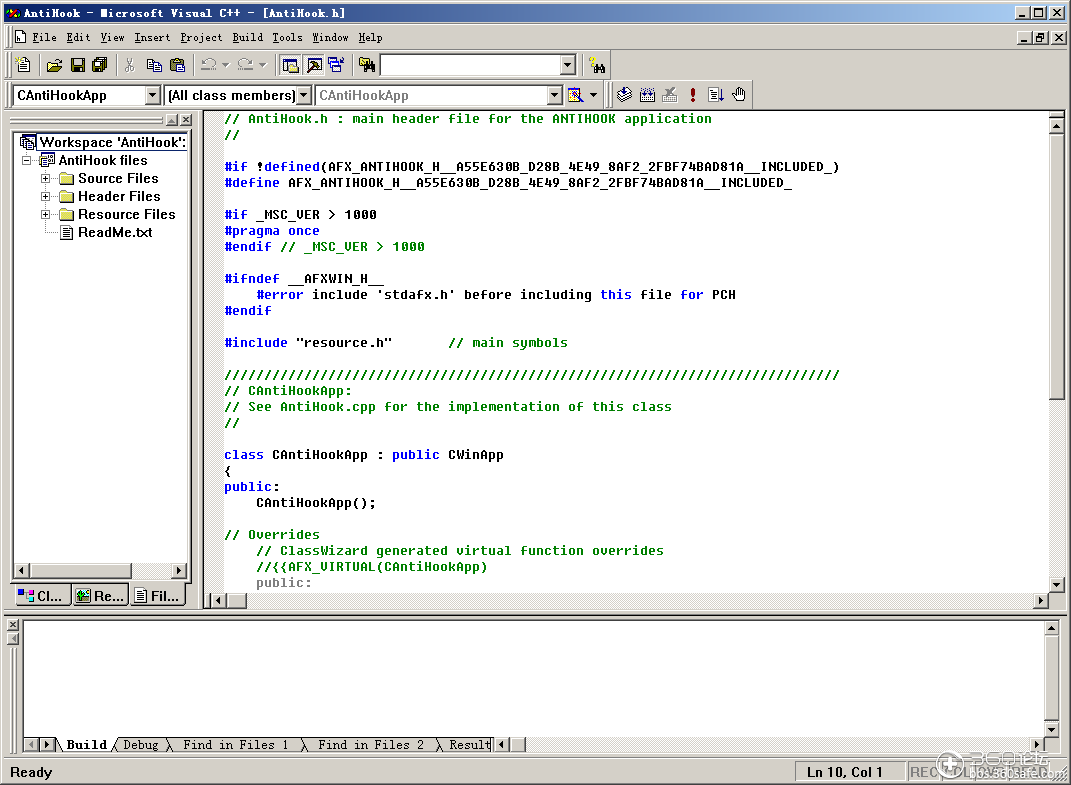Switch to the Debug output tab
The width and height of the screenshot is (1071, 785).
click(x=140, y=745)
